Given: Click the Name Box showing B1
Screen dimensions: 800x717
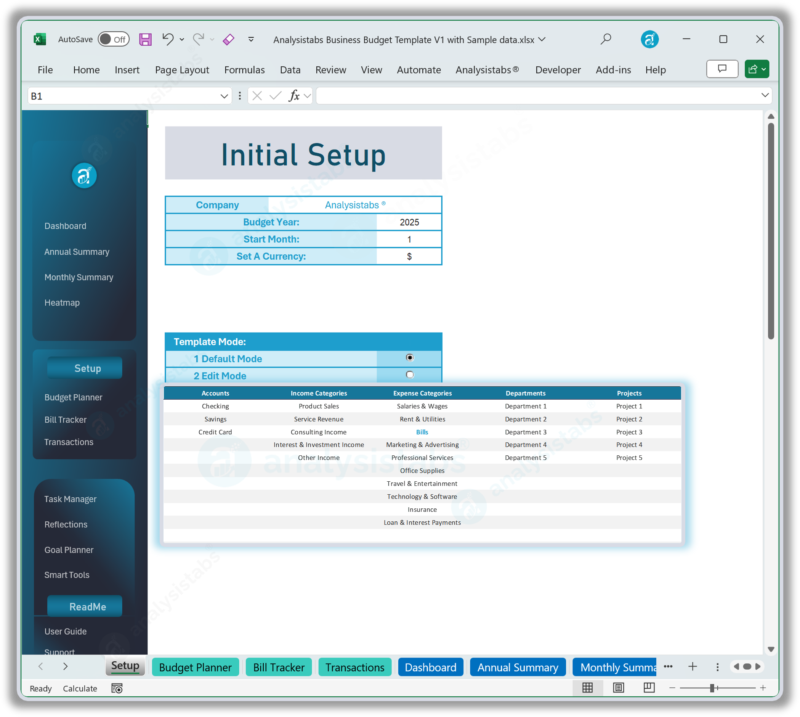Looking at the screenshot, I should [x=122, y=96].
